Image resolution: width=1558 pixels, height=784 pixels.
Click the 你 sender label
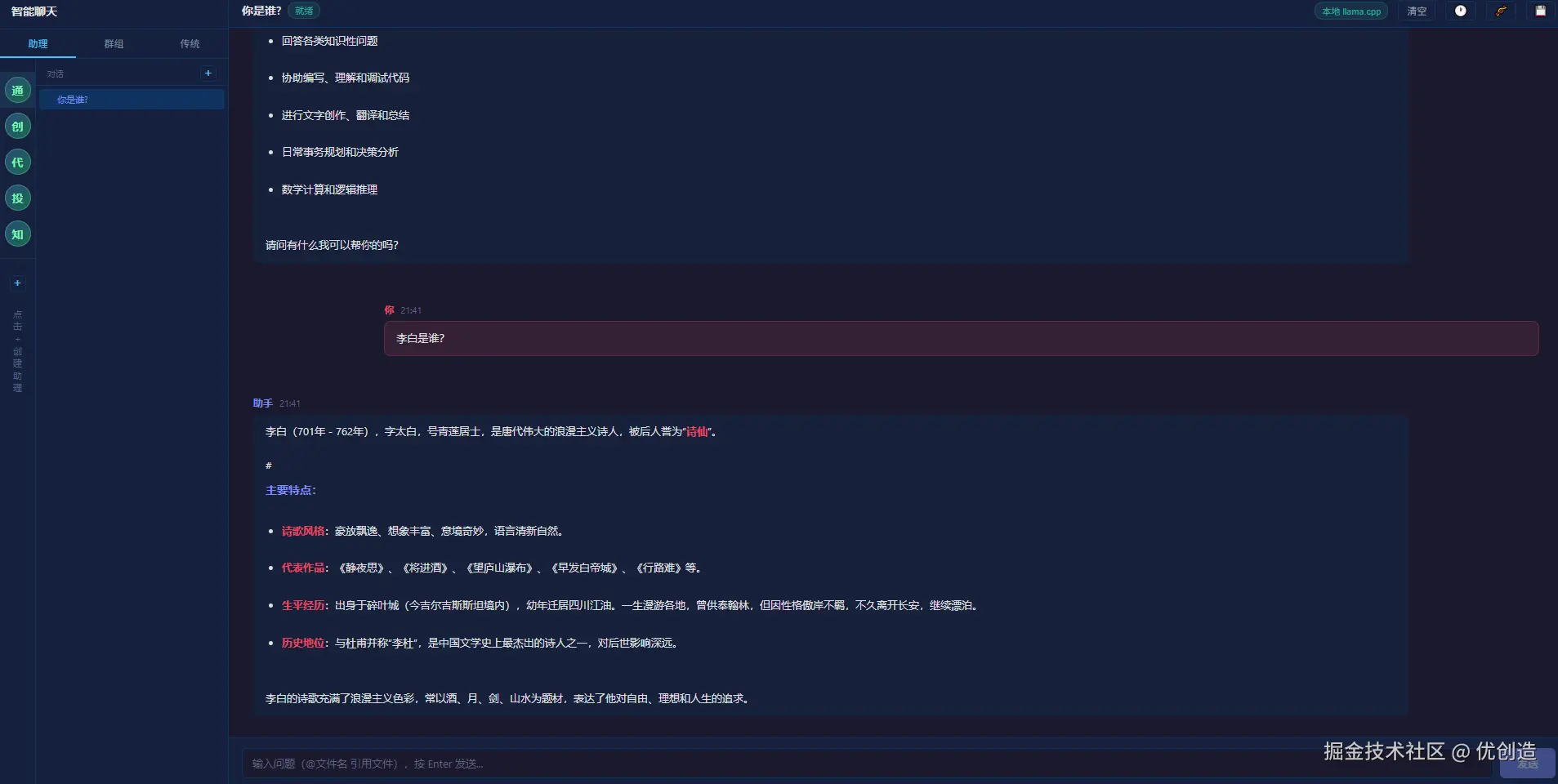389,310
